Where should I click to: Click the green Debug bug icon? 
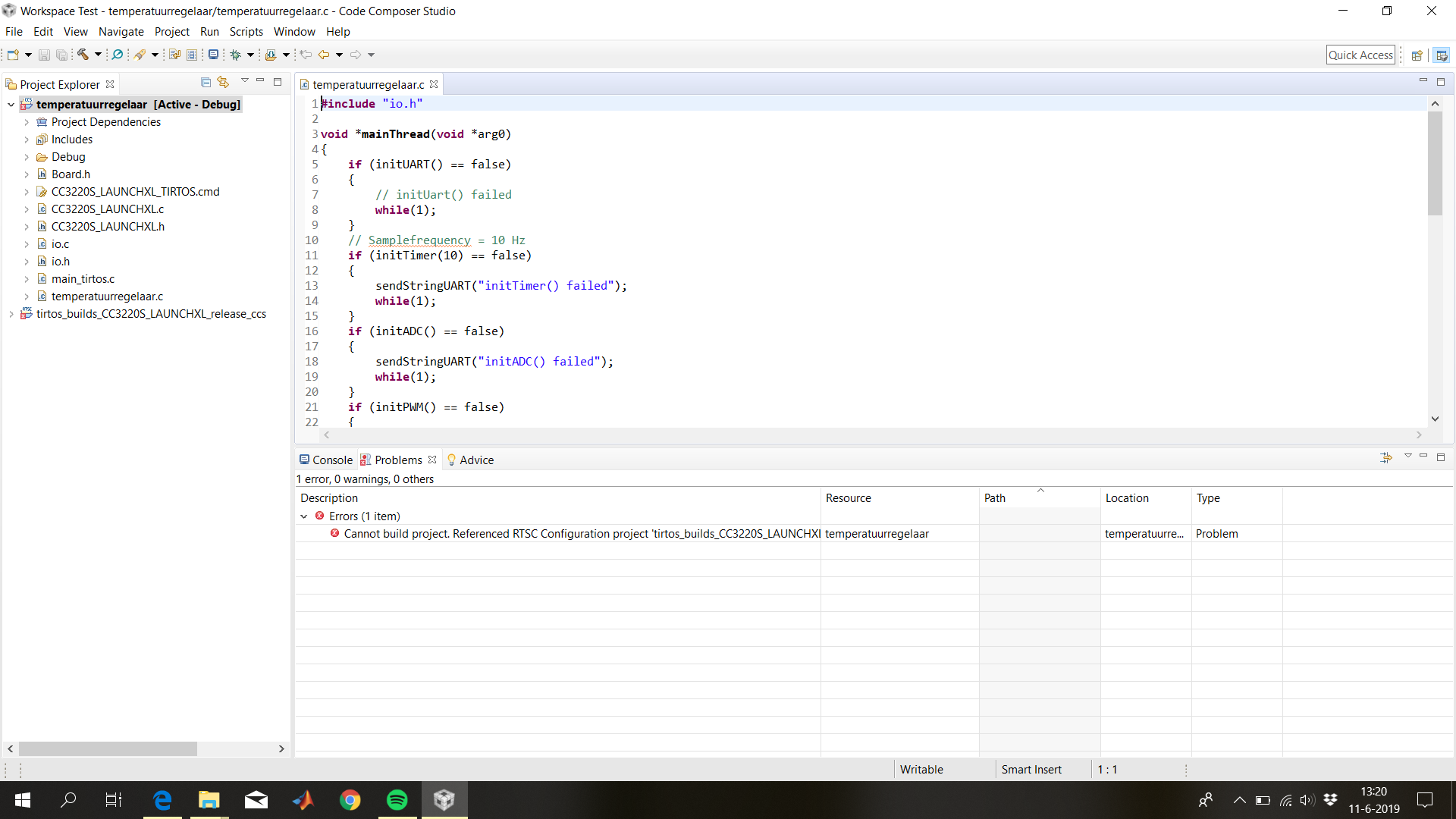tap(236, 55)
